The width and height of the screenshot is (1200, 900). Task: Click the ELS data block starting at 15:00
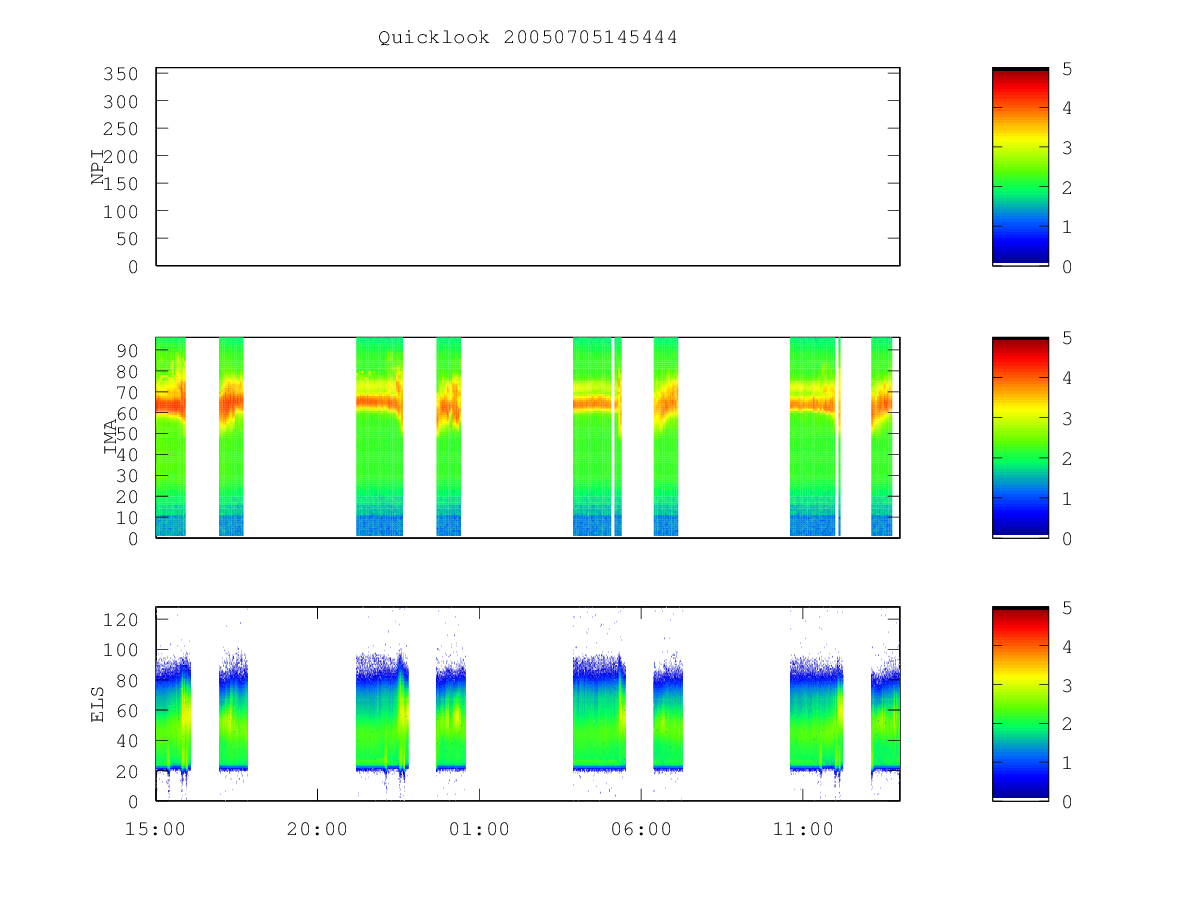tap(173, 715)
